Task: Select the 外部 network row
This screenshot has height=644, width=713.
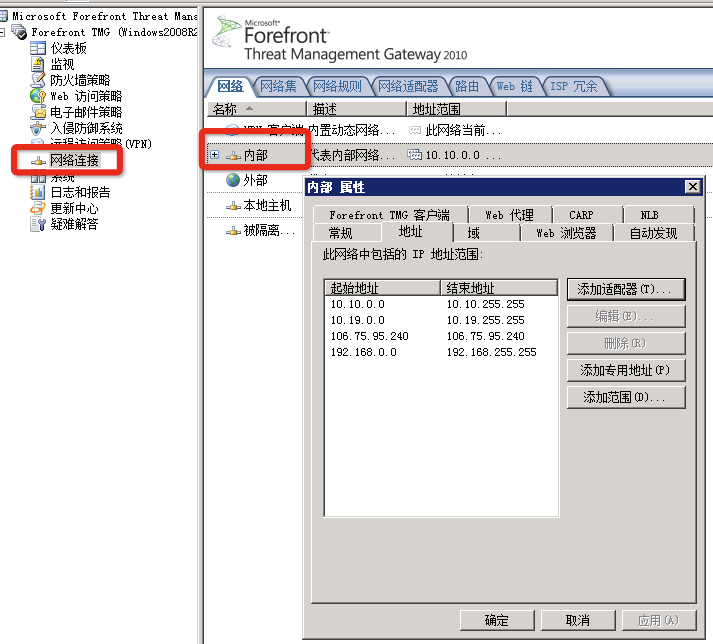Action: [255, 180]
